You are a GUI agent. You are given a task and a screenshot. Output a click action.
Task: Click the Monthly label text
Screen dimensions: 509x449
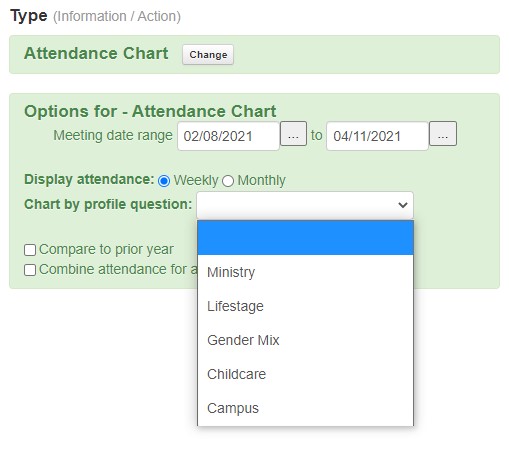pyautogui.click(x=261, y=180)
